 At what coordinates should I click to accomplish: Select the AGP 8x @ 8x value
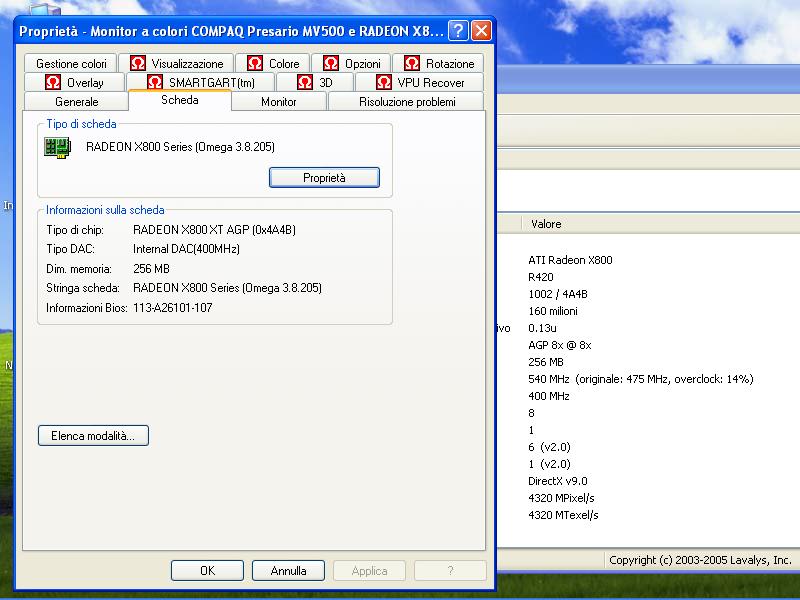[560, 345]
